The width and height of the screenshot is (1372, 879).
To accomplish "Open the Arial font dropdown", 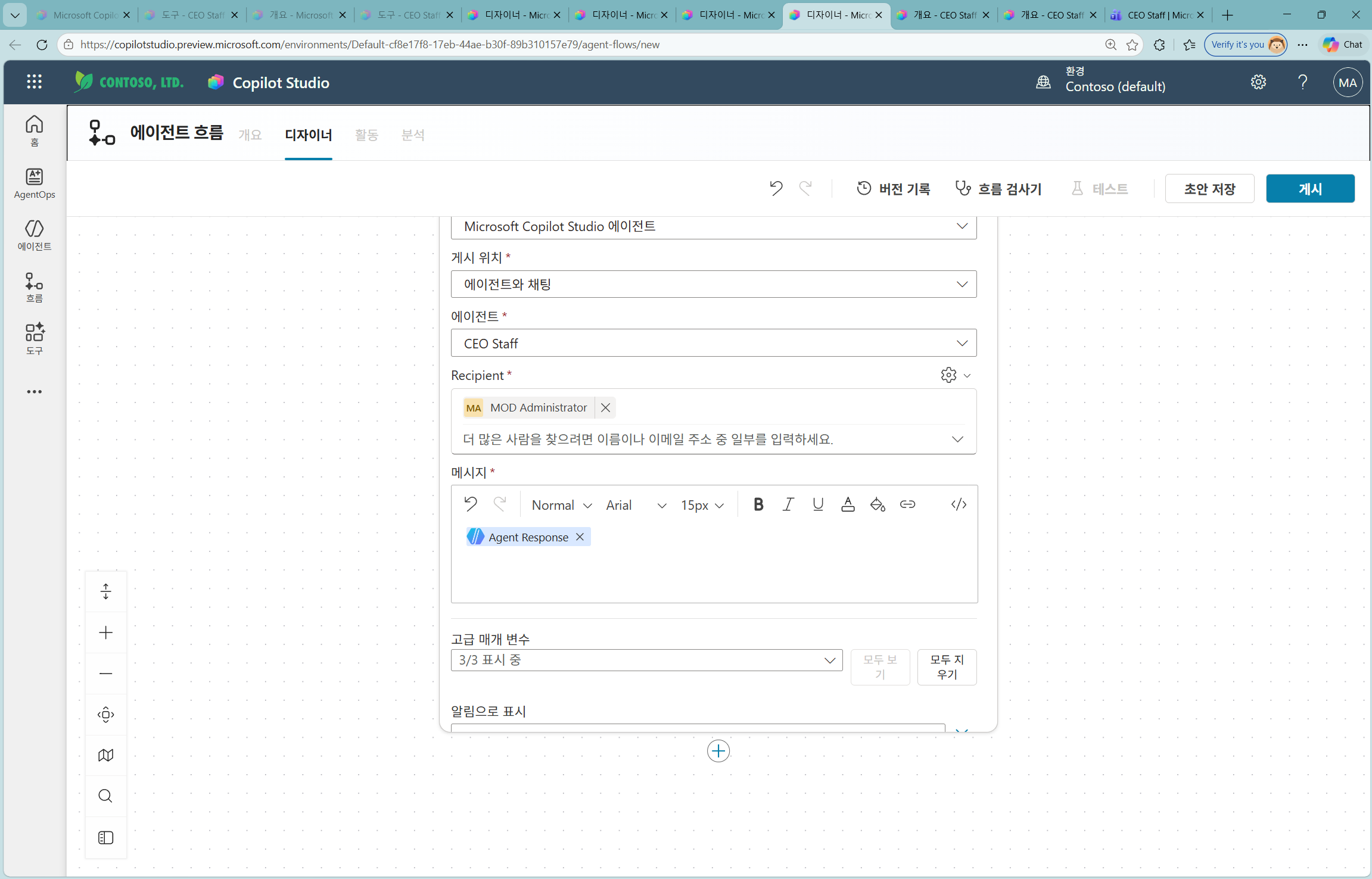I will 636,505.
